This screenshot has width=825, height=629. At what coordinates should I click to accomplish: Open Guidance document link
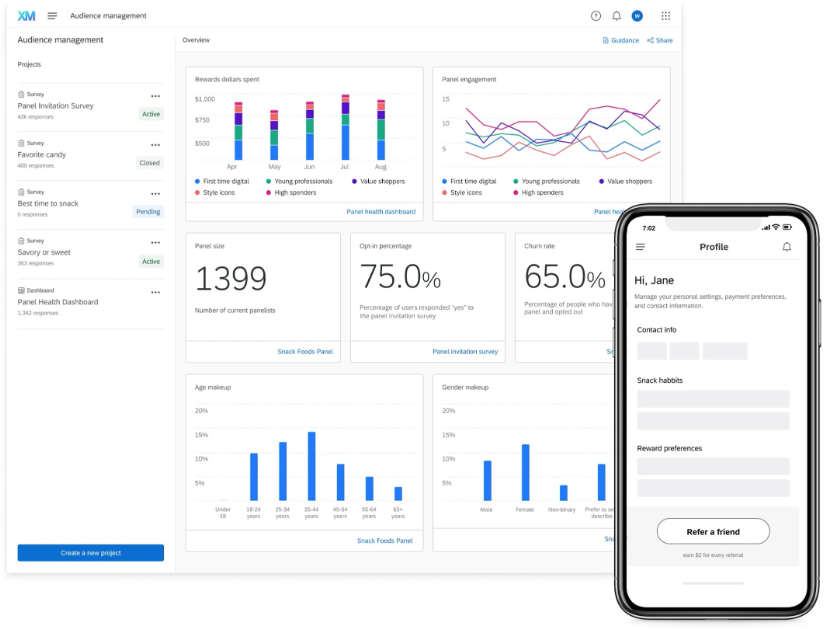click(621, 41)
